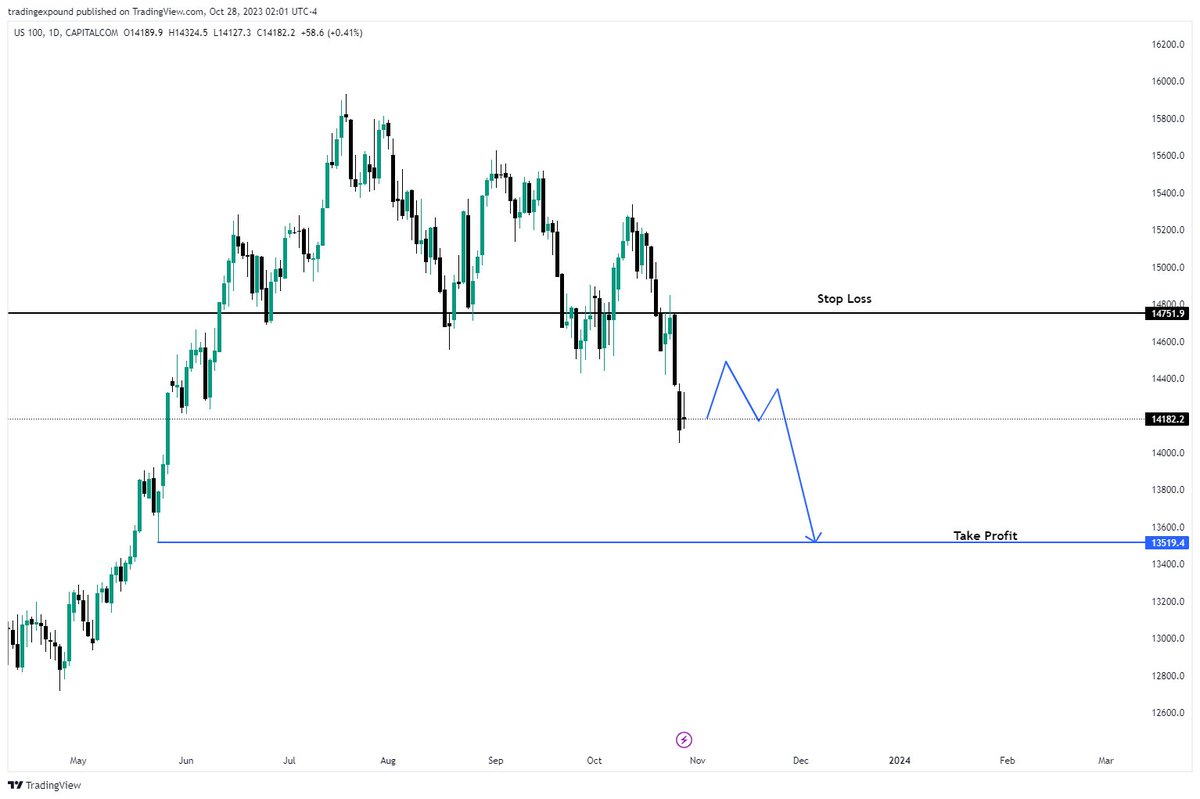Click the Jul label on time axis
The width and height of the screenshot is (1200, 799).
[290, 761]
